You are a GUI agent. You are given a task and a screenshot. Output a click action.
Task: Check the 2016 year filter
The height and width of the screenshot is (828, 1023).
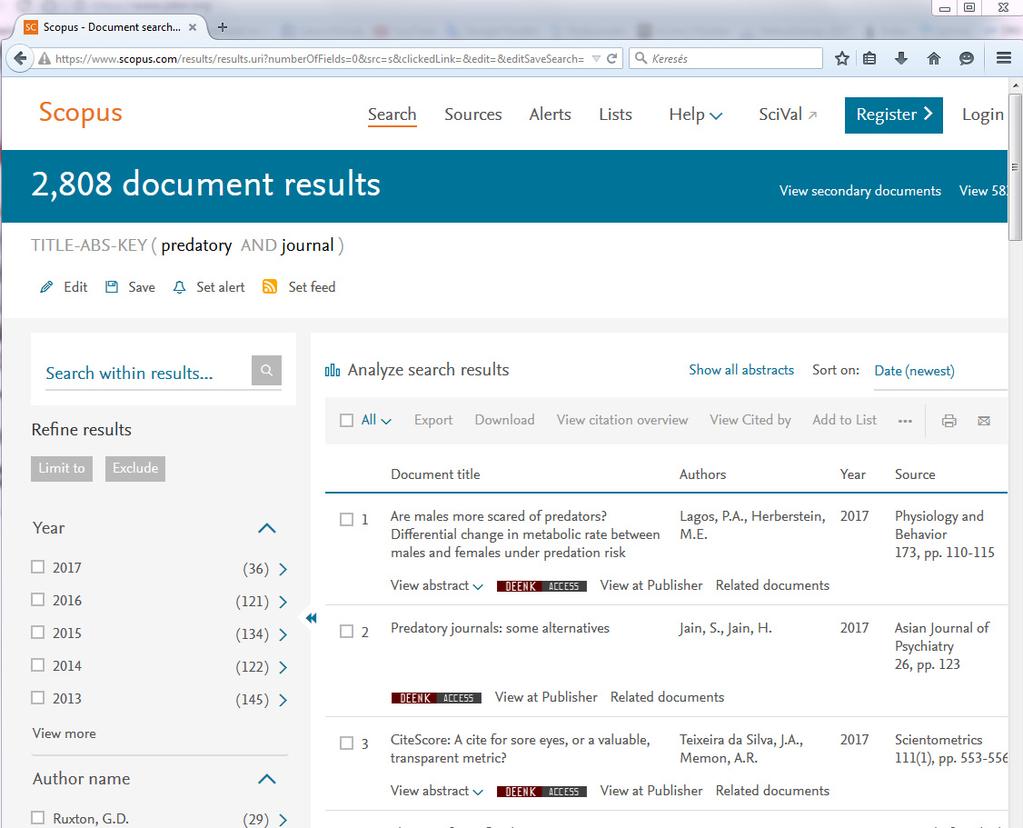38,599
